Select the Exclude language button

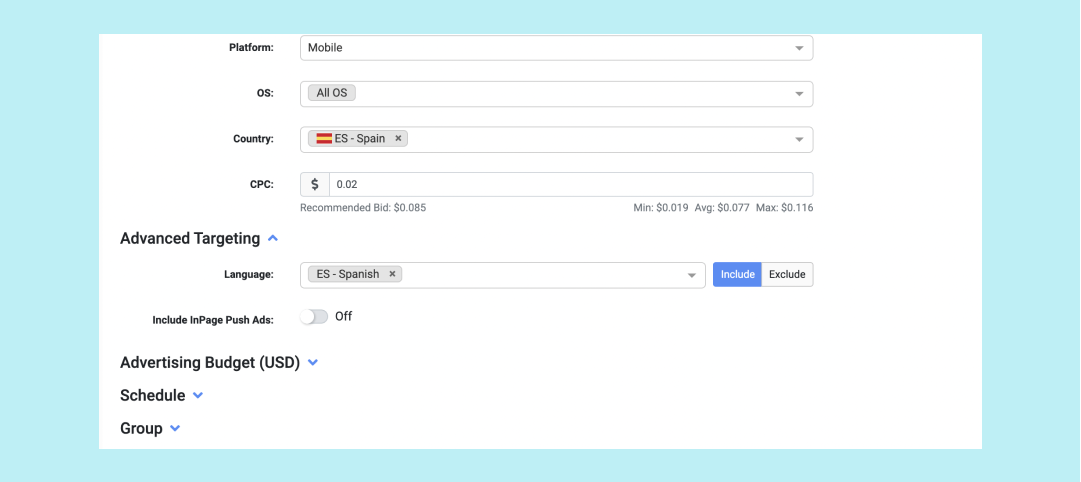(x=787, y=274)
